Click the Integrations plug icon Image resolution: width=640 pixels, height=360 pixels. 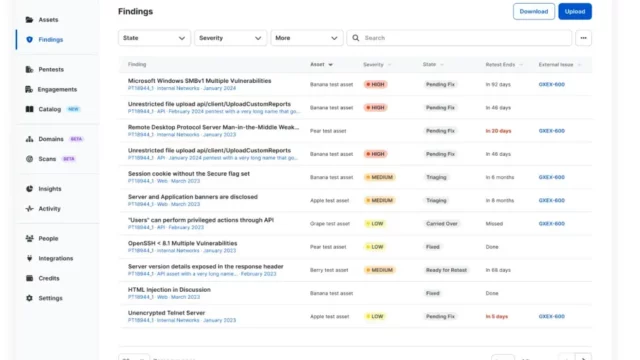(x=29, y=258)
